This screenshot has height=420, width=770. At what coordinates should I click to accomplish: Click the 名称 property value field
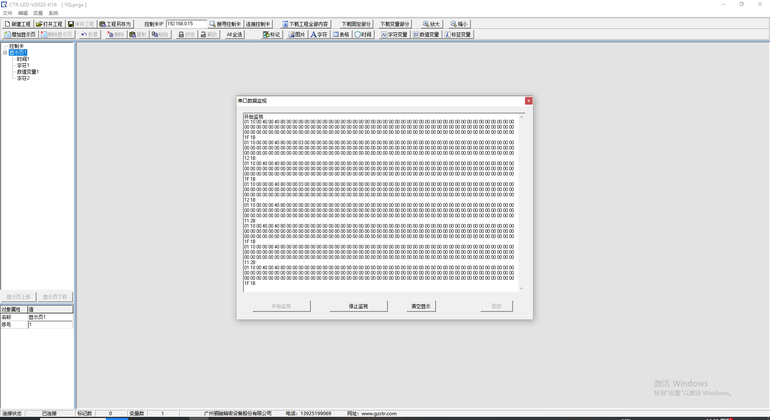point(50,317)
